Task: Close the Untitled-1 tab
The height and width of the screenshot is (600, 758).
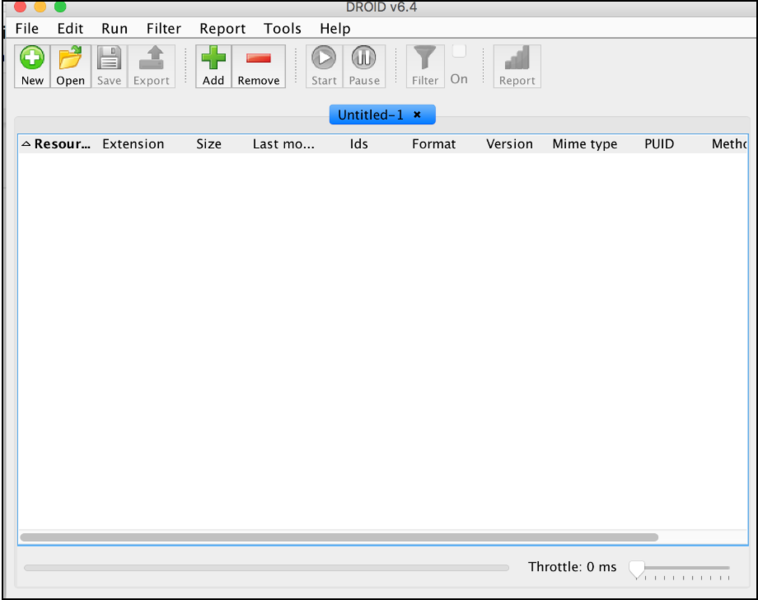Action: [417, 115]
